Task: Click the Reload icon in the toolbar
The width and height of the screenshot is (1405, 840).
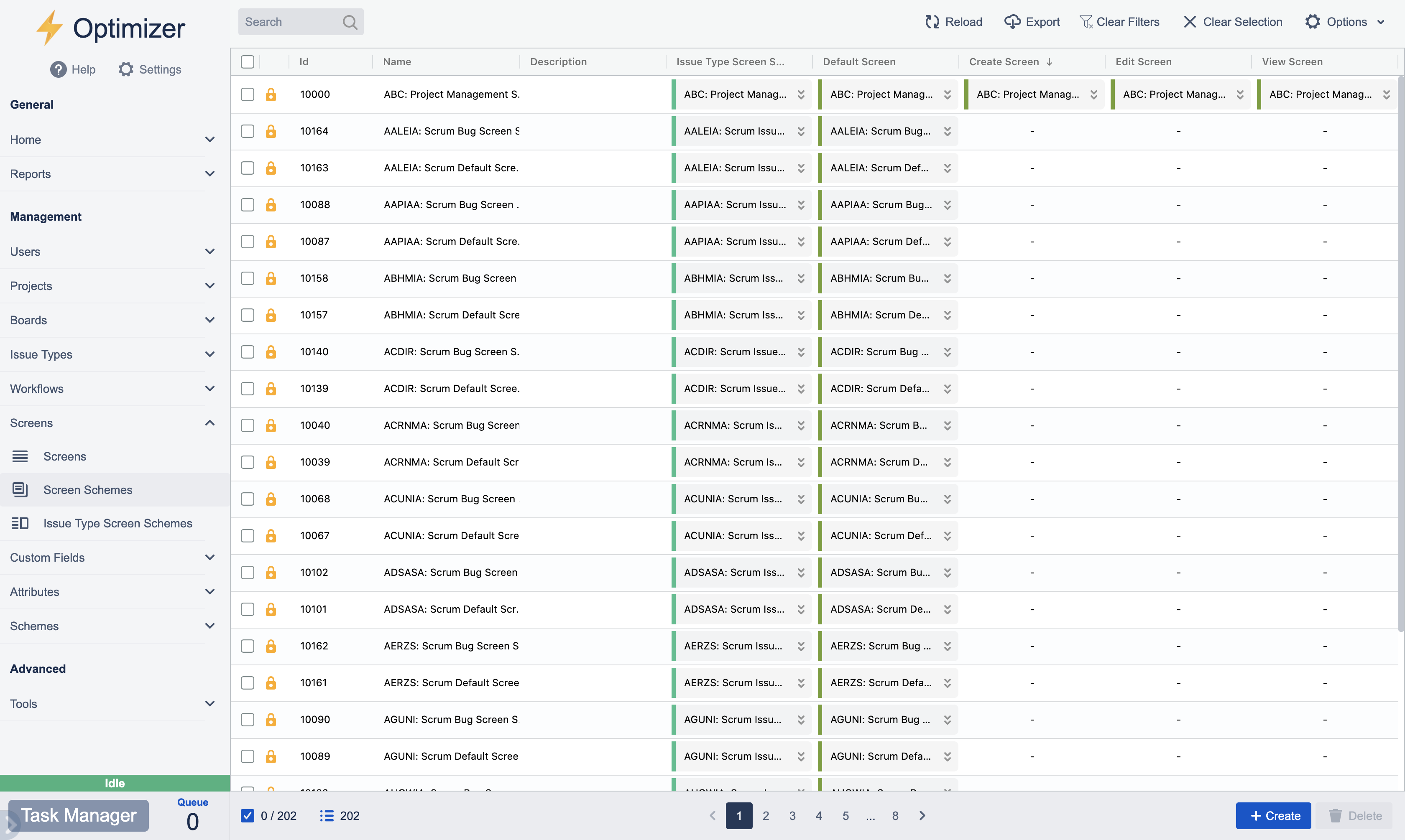Action: click(x=932, y=21)
